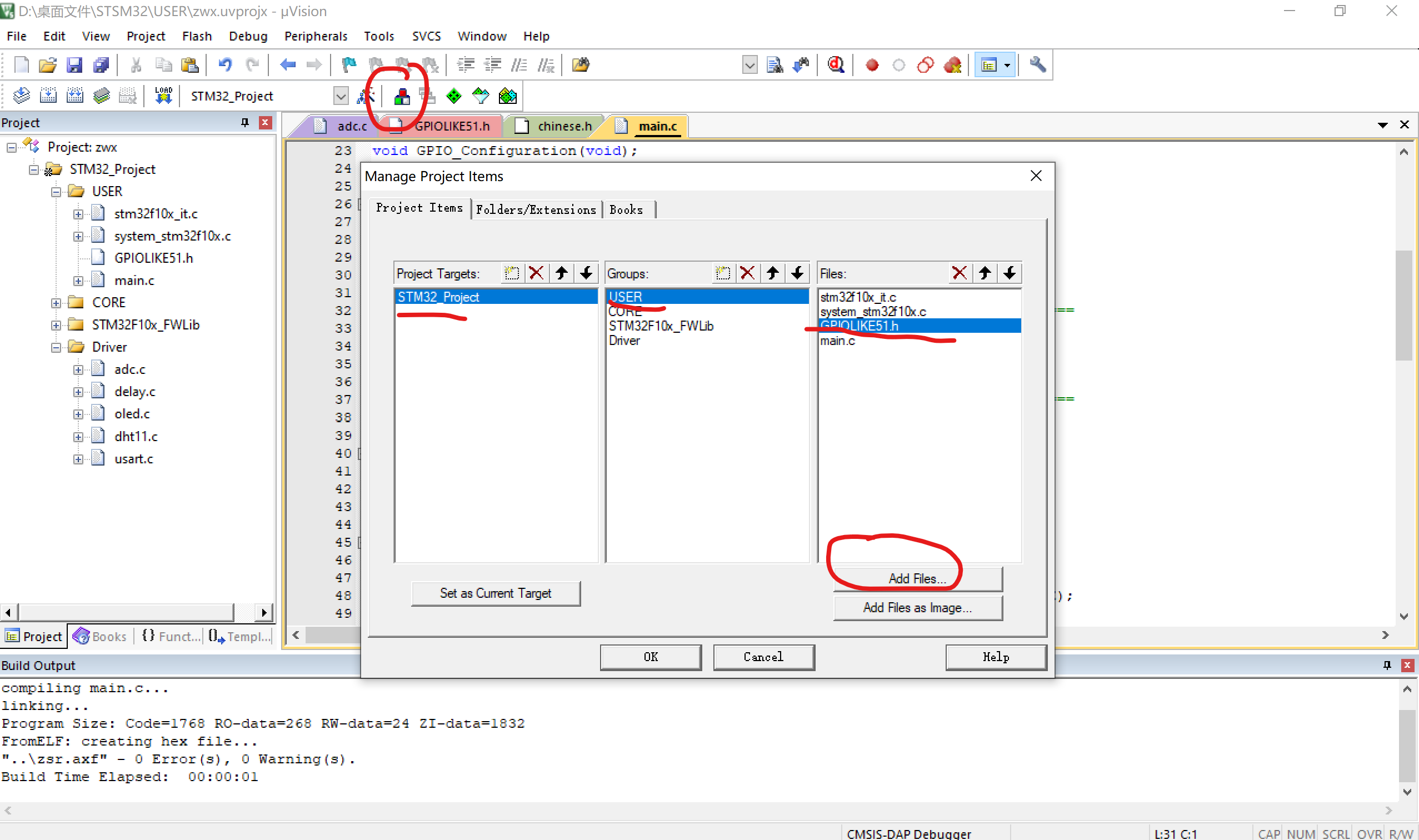This screenshot has width=1419, height=840.
Task: Select main.c in Files list
Action: tap(837, 341)
